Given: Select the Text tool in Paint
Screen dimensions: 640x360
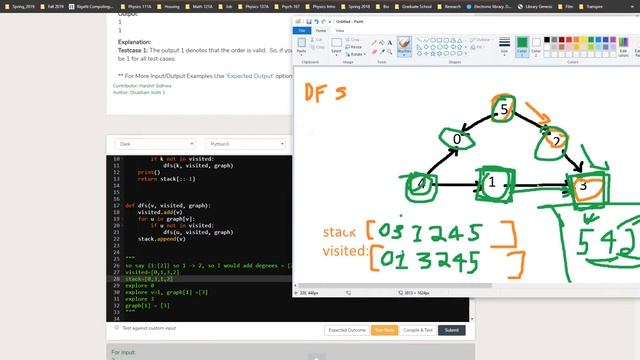Looking at the screenshot, I should [390, 43].
